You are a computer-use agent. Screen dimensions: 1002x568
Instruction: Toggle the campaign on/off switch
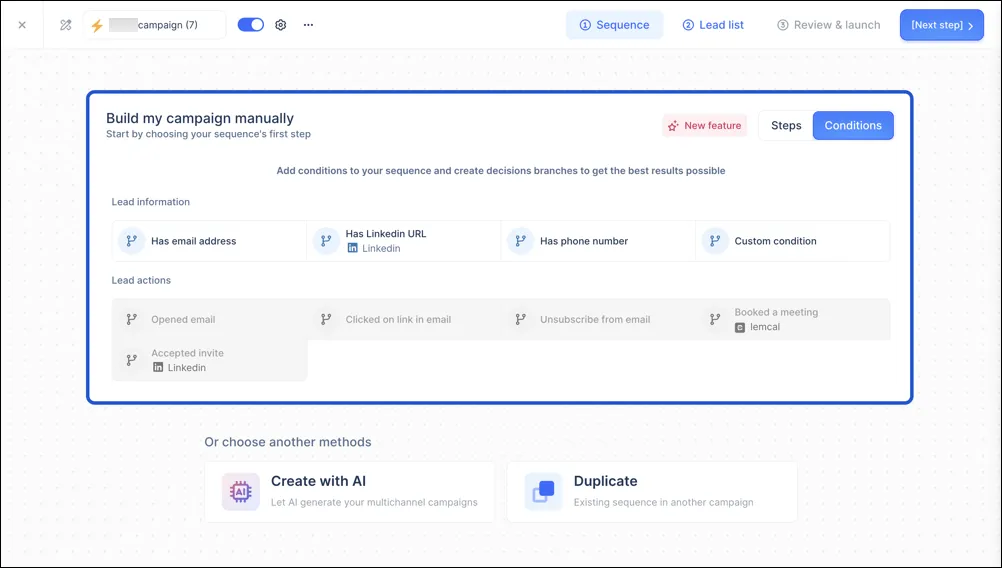[250, 25]
